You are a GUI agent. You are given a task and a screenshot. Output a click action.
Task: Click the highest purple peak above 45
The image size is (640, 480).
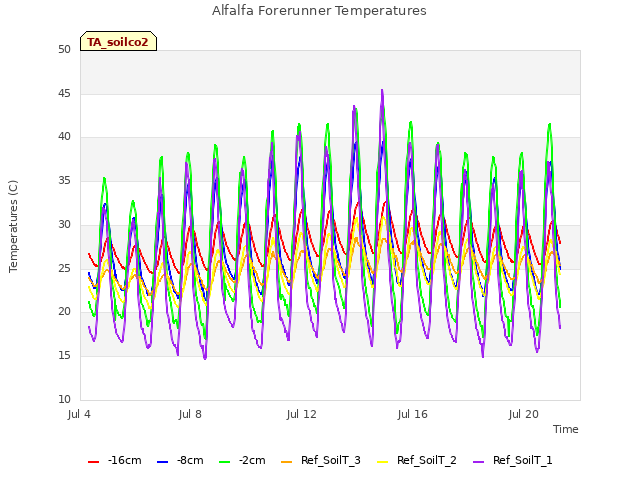pyautogui.click(x=382, y=91)
